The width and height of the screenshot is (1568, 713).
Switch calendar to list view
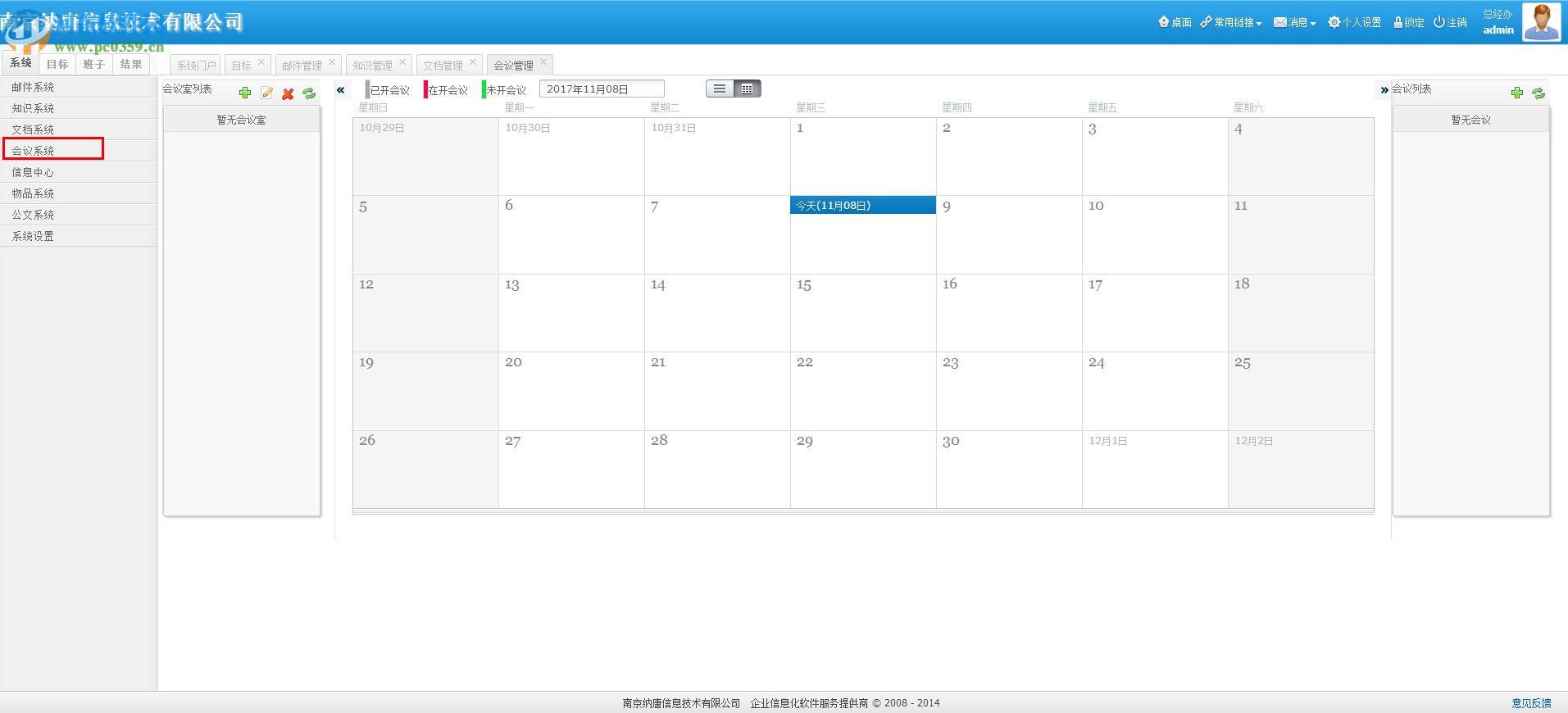tap(720, 89)
